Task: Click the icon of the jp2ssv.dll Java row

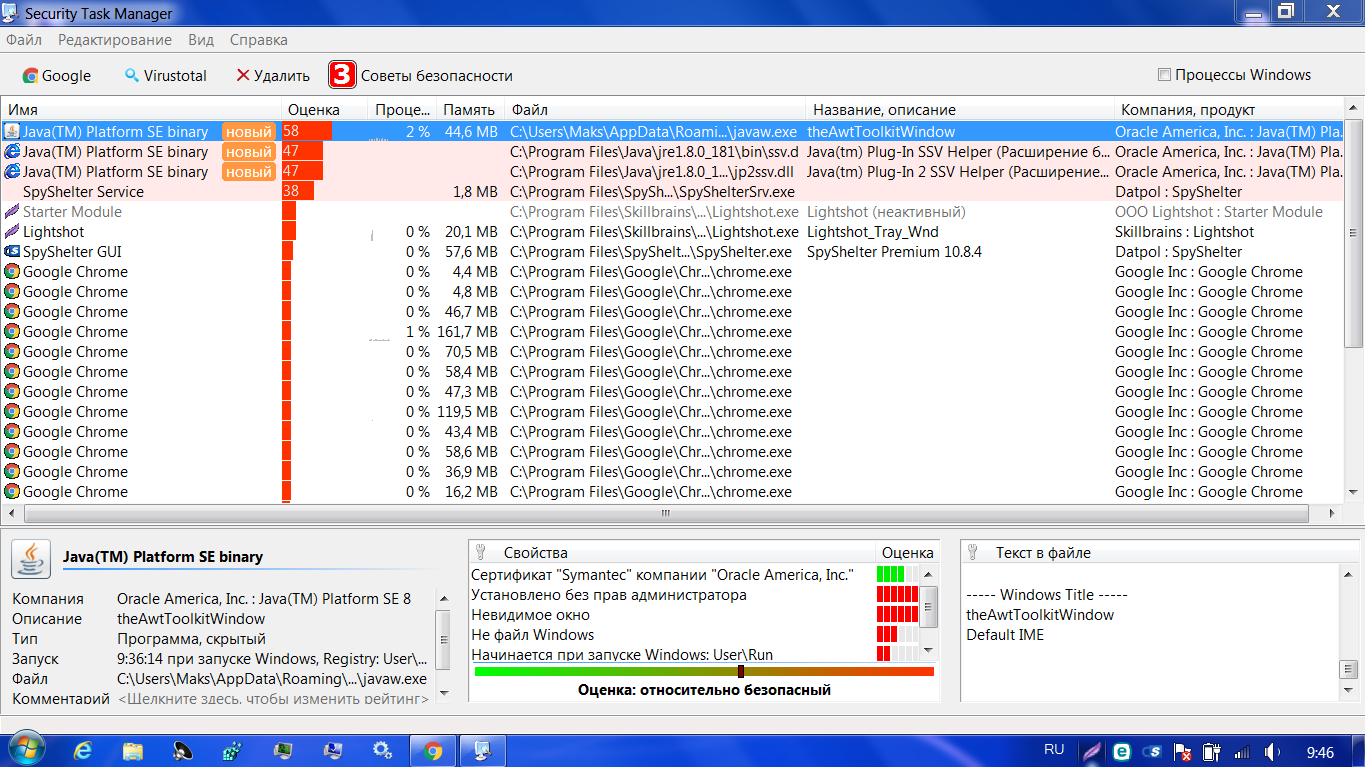Action: coord(12,172)
